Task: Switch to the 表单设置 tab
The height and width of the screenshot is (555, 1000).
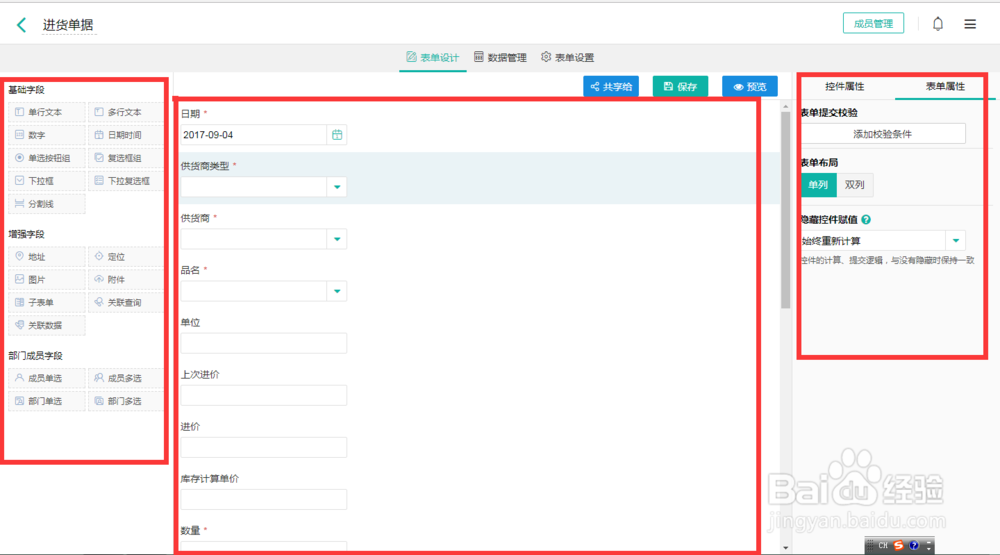Action: (x=568, y=57)
